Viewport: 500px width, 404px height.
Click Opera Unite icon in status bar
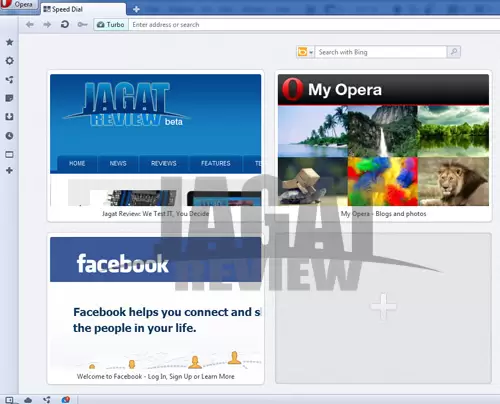point(47,400)
